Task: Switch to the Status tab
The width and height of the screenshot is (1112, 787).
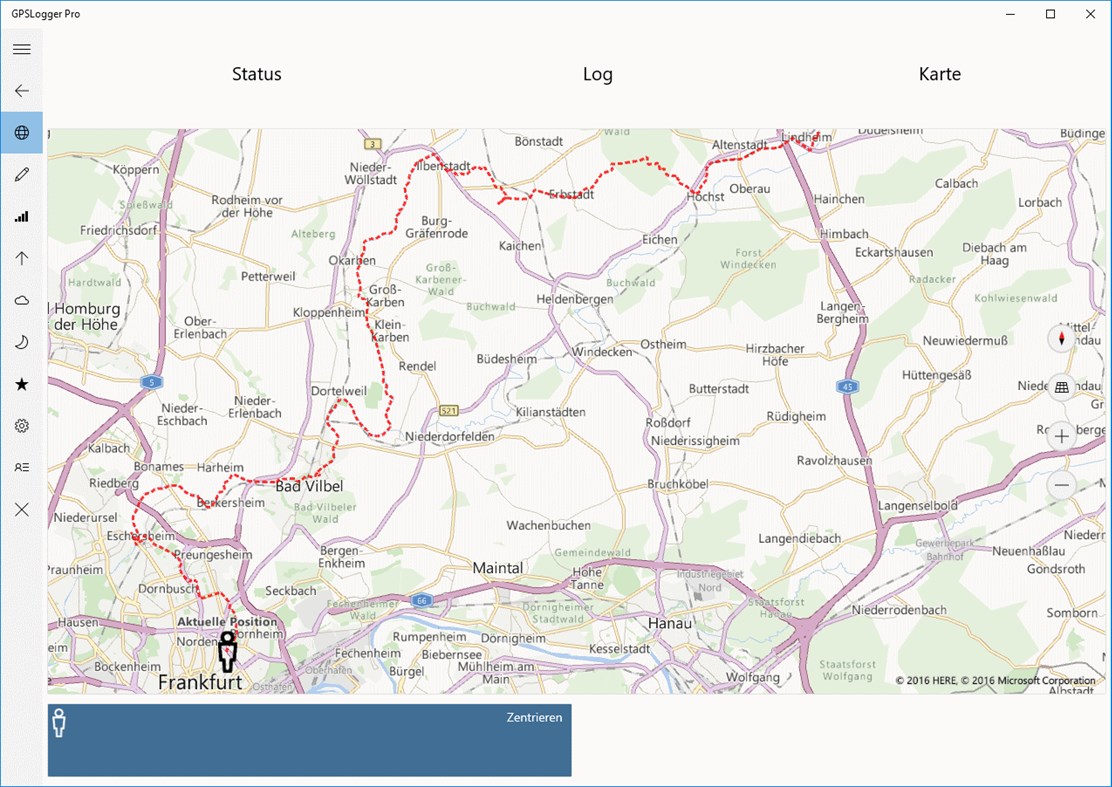Action: (x=256, y=74)
